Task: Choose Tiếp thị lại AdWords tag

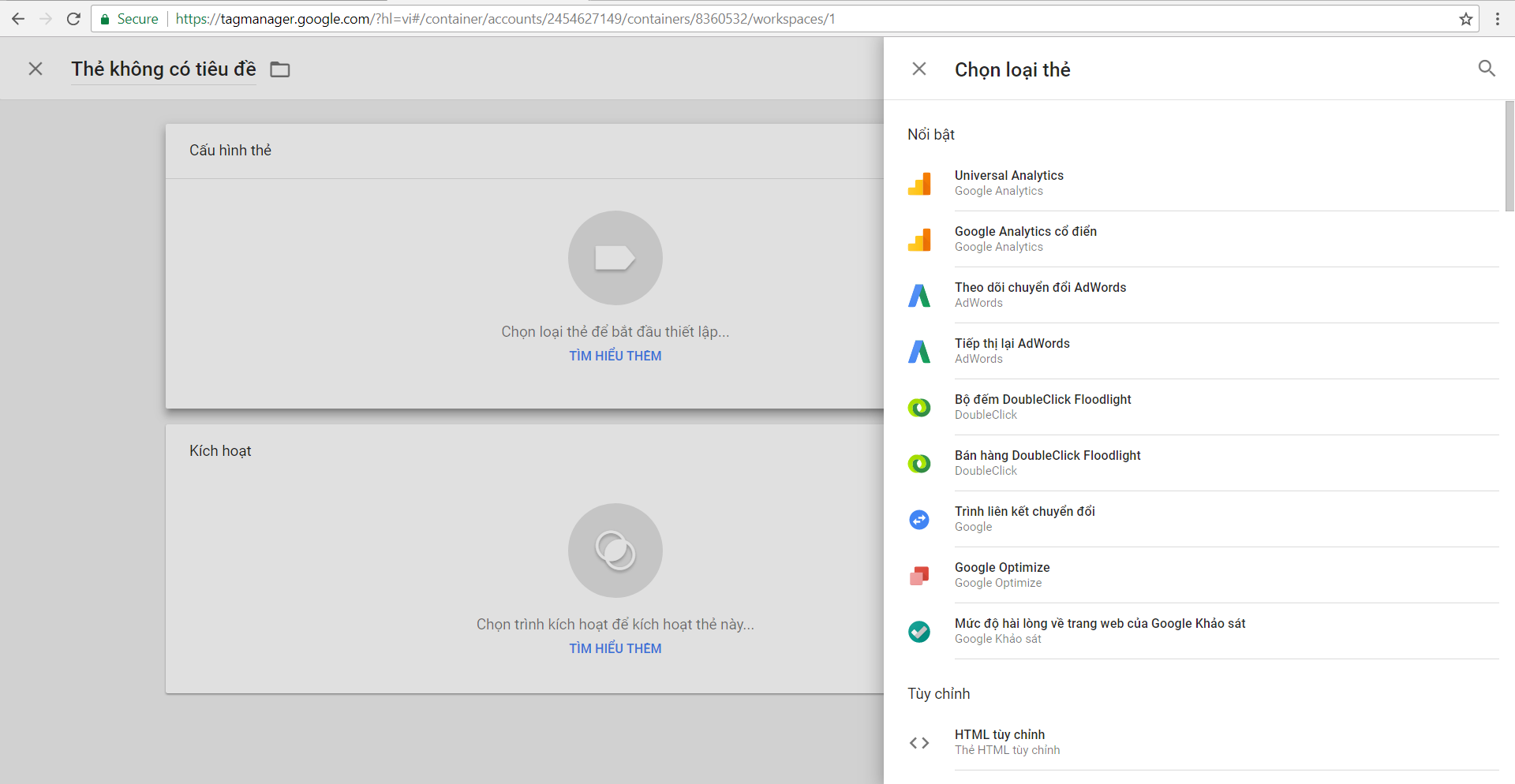Action: 1203,351
